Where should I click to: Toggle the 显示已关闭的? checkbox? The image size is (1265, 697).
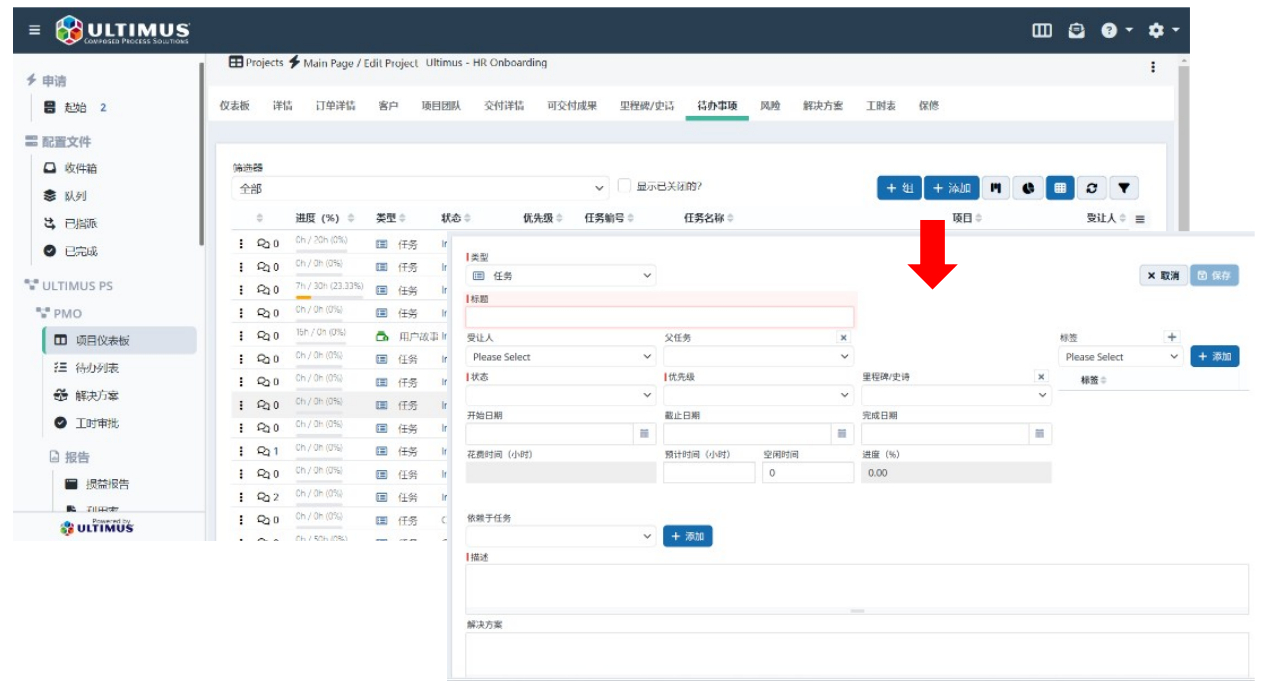(x=625, y=186)
